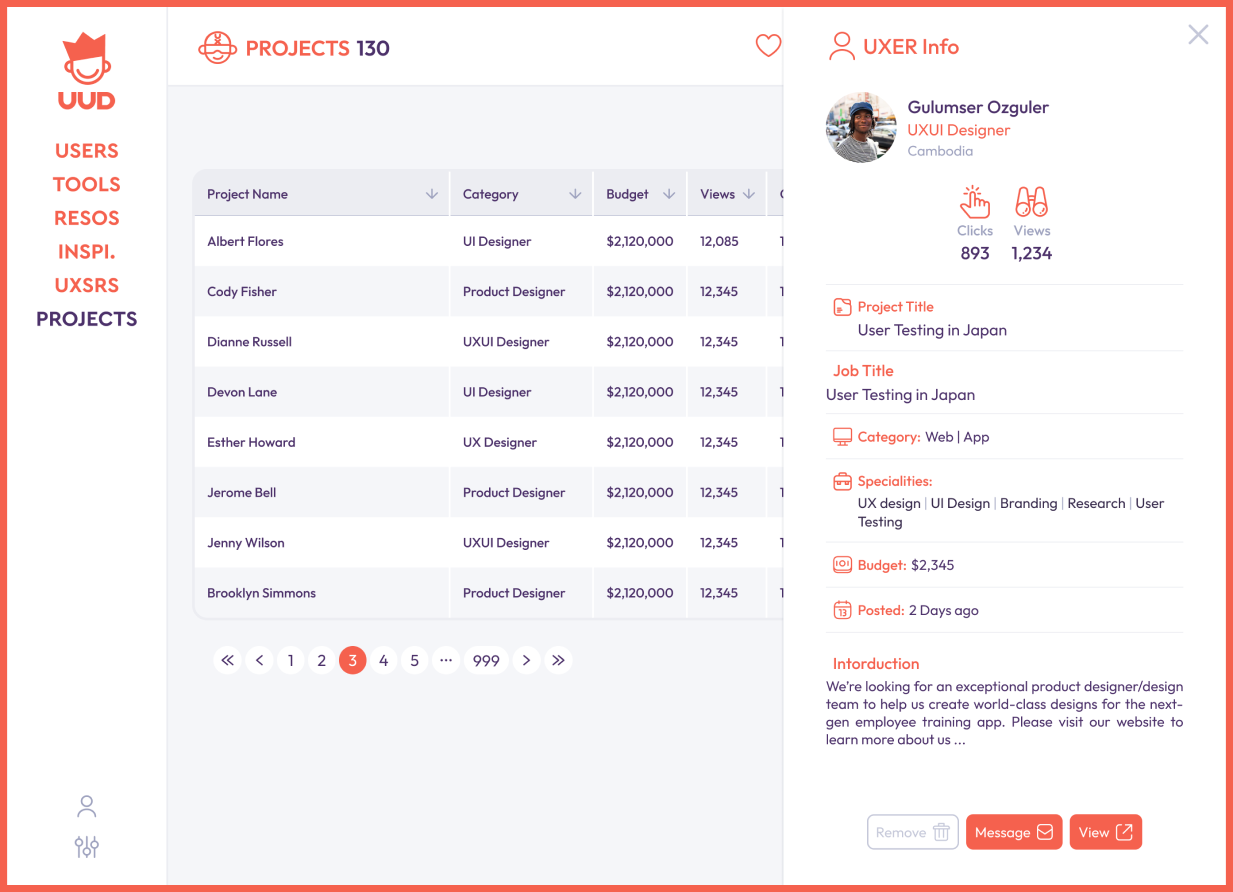This screenshot has height=892, width=1233.
Task: Close the UXER Info panel
Action: pyautogui.click(x=1198, y=35)
